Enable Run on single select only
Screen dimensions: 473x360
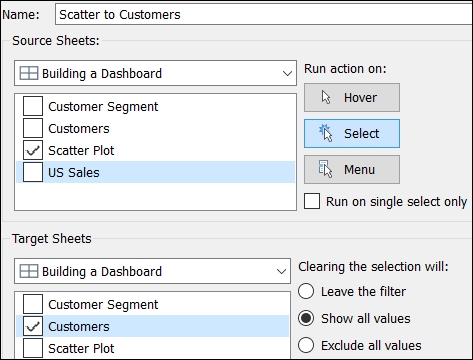pyautogui.click(x=312, y=201)
